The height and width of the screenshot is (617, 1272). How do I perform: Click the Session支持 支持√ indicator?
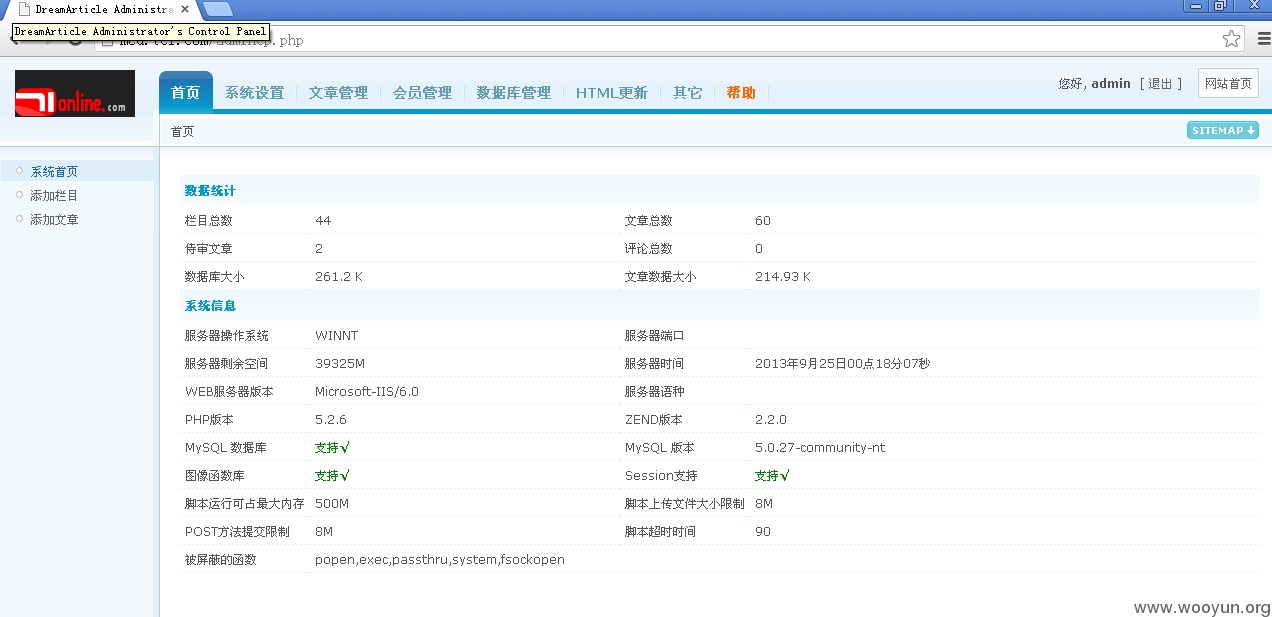pyautogui.click(x=772, y=475)
